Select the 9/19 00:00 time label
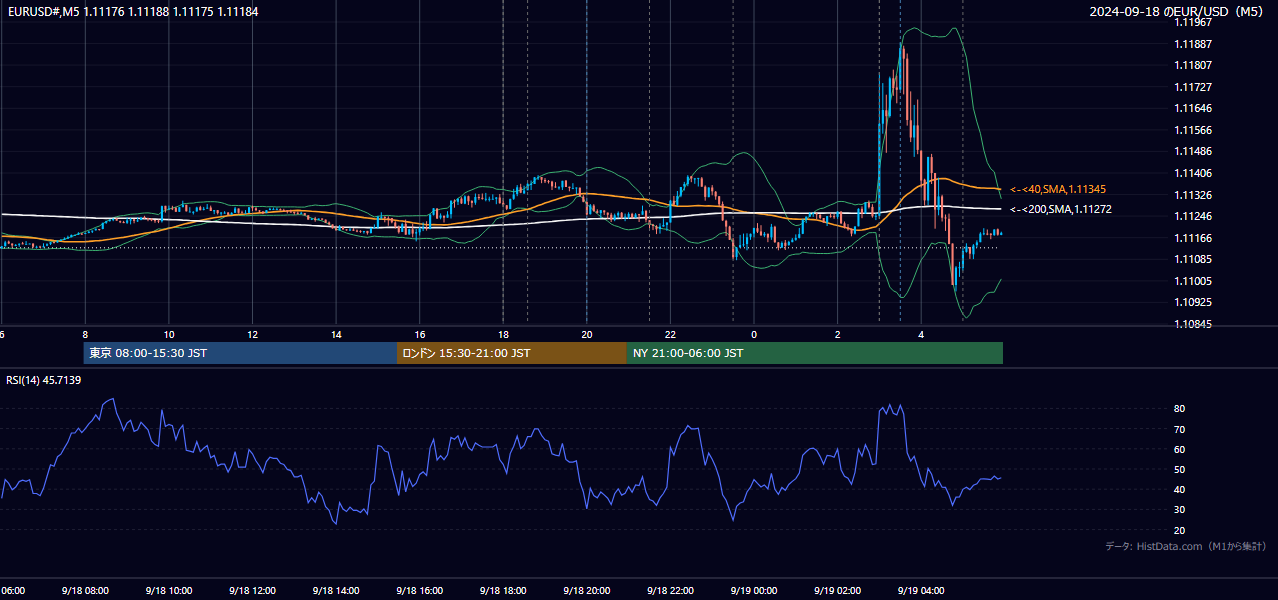This screenshot has width=1278, height=600. pyautogui.click(x=754, y=591)
